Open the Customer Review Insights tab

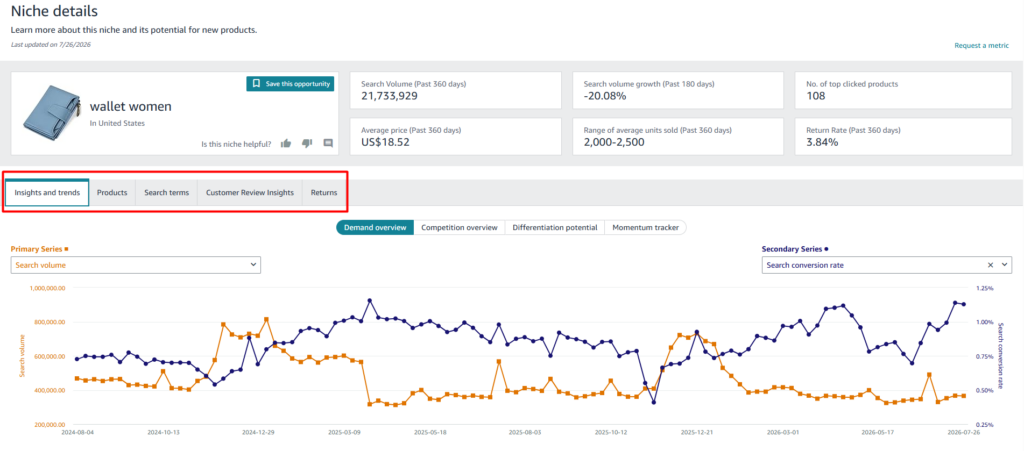(x=249, y=193)
